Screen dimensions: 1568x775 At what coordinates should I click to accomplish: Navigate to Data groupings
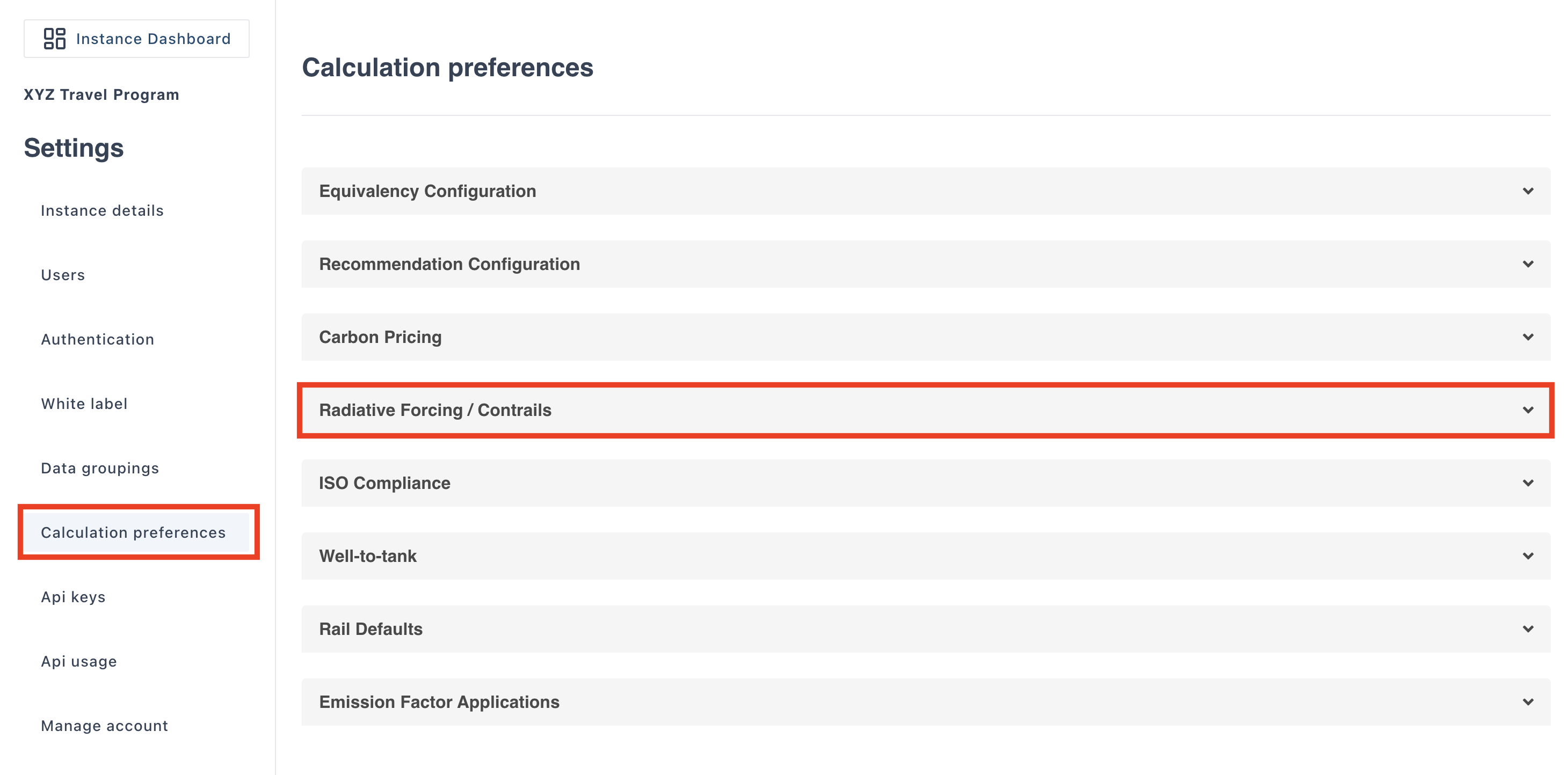[100, 469]
